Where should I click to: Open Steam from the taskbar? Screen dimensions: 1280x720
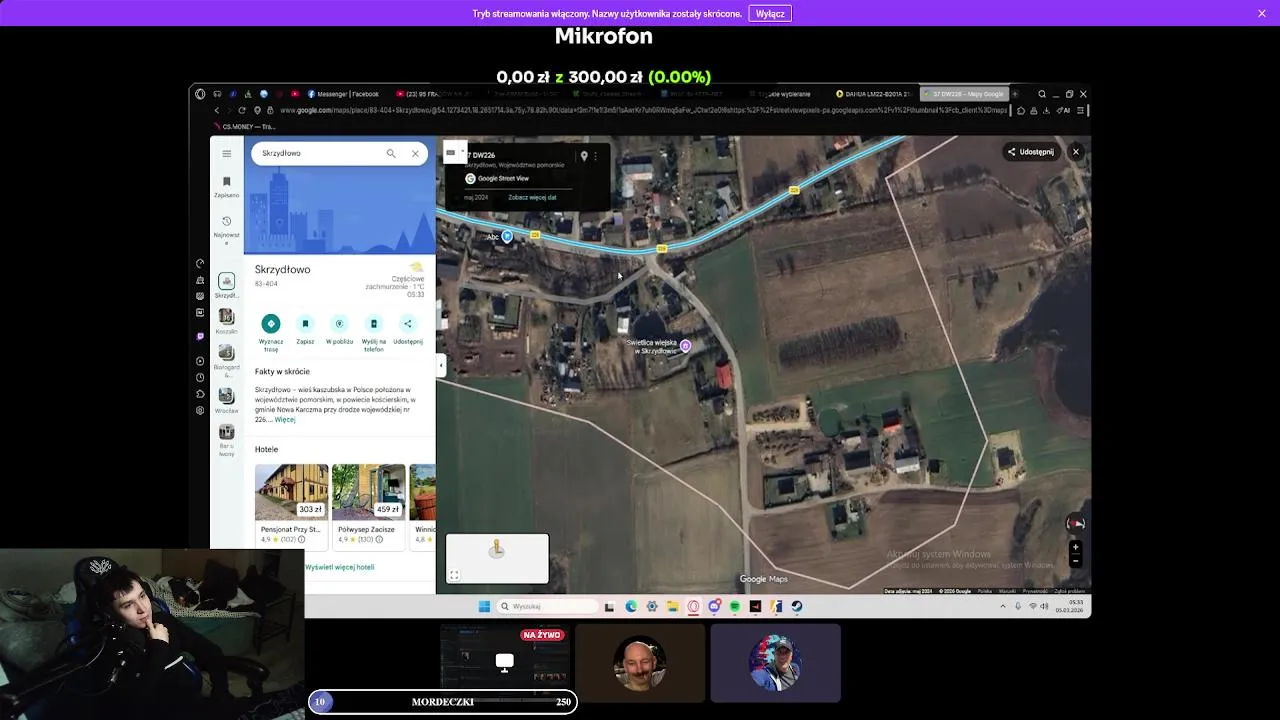click(x=797, y=606)
